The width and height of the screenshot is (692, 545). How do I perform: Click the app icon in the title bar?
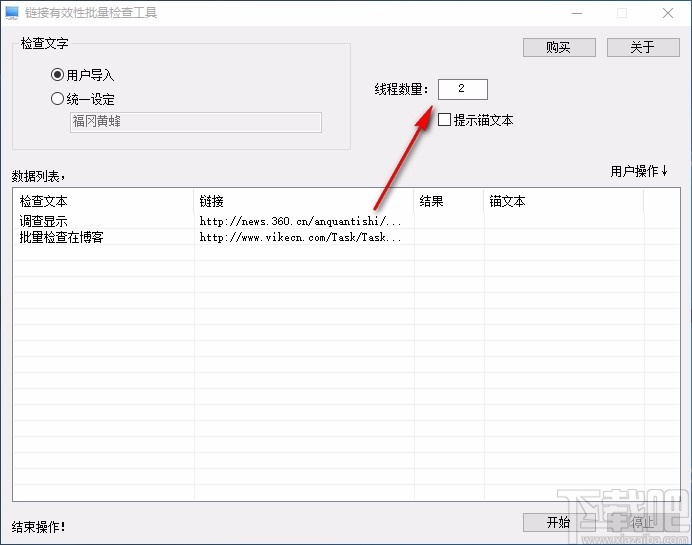point(12,13)
